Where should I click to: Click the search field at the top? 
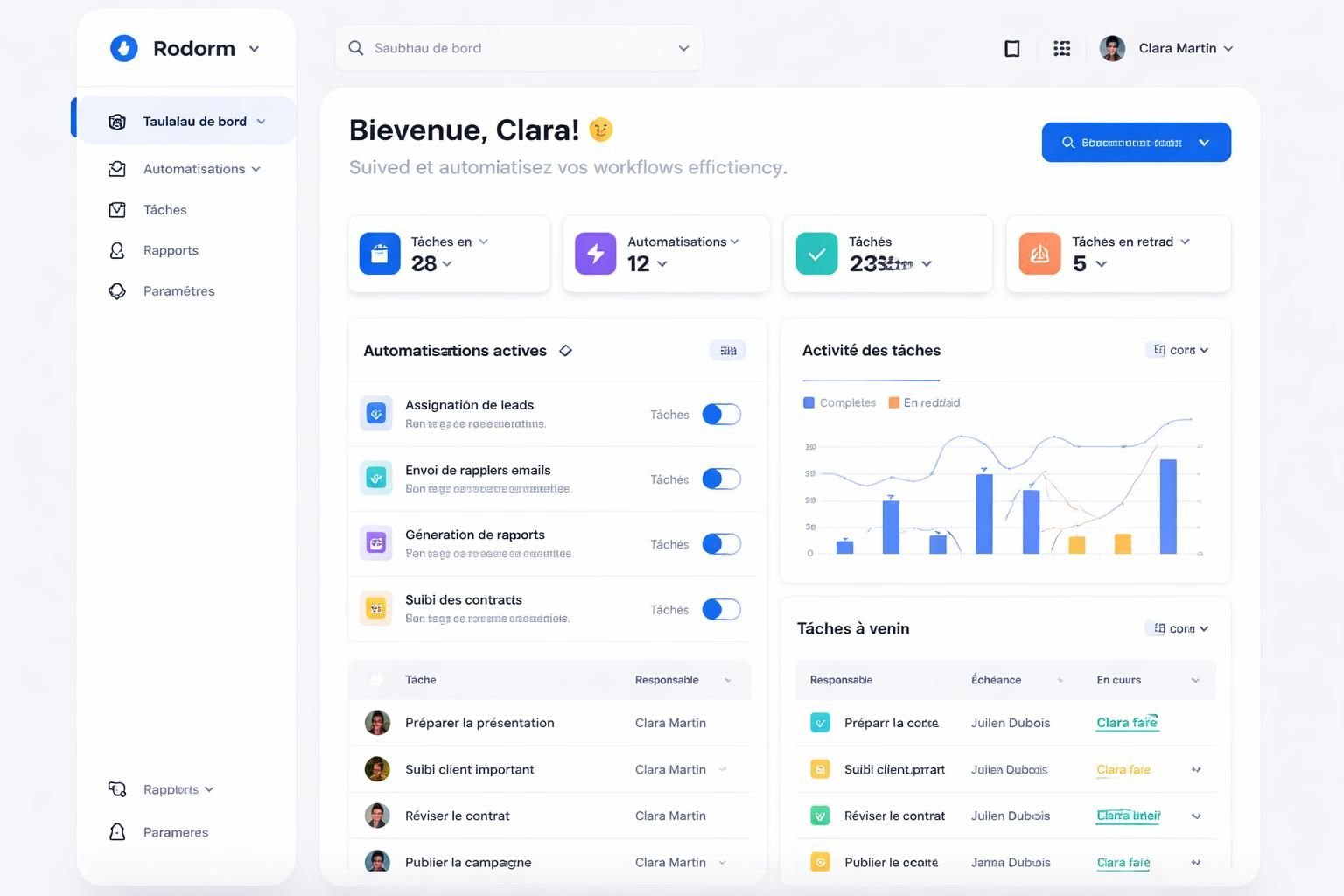(518, 48)
